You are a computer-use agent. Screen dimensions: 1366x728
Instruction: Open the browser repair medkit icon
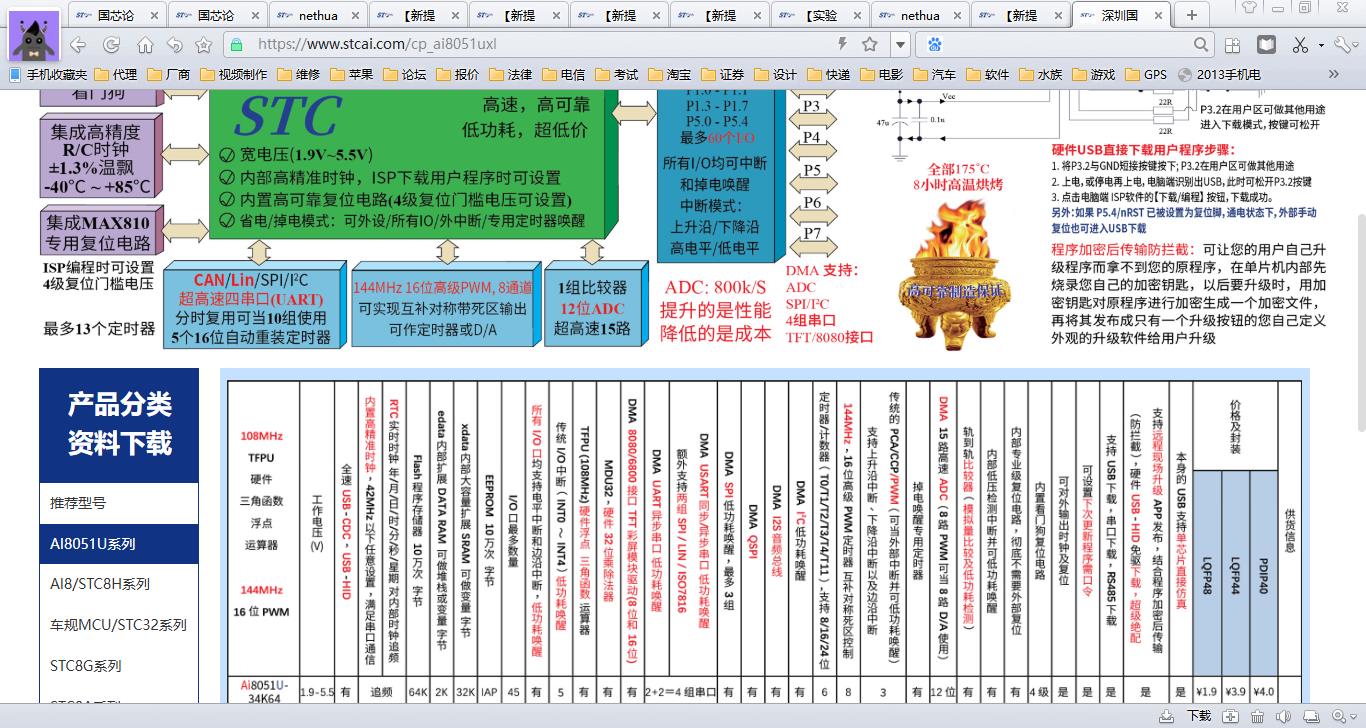[1231, 717]
